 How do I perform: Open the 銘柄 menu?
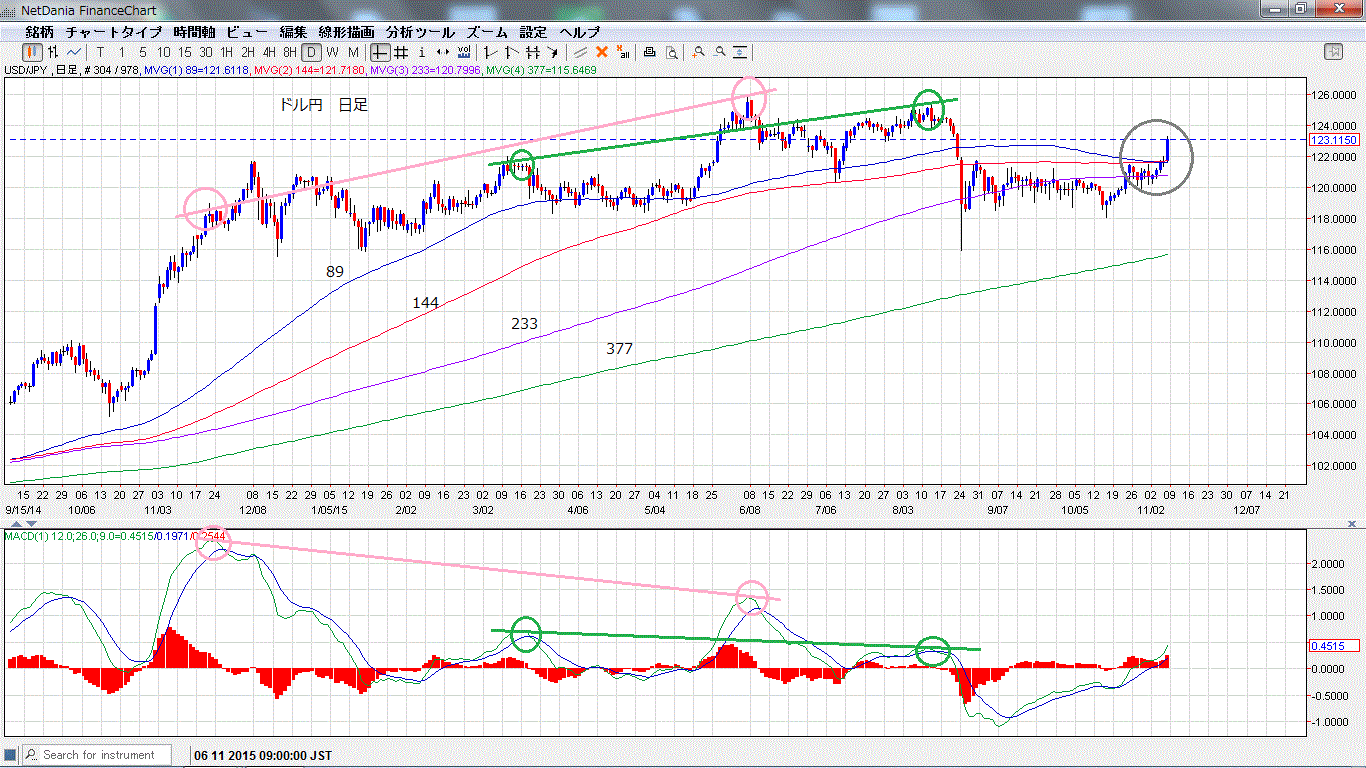coord(39,32)
